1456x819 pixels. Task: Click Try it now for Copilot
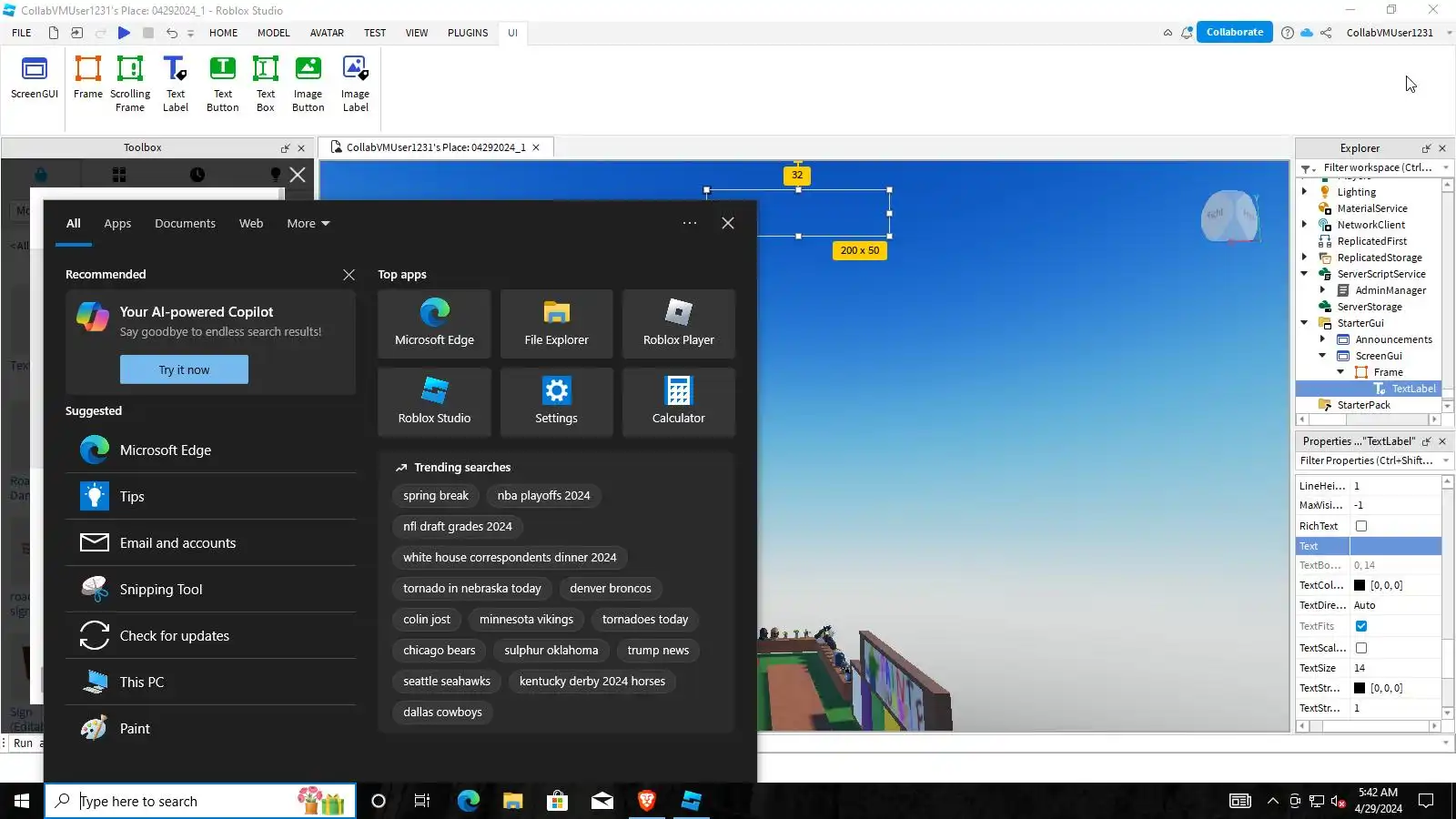(x=184, y=369)
